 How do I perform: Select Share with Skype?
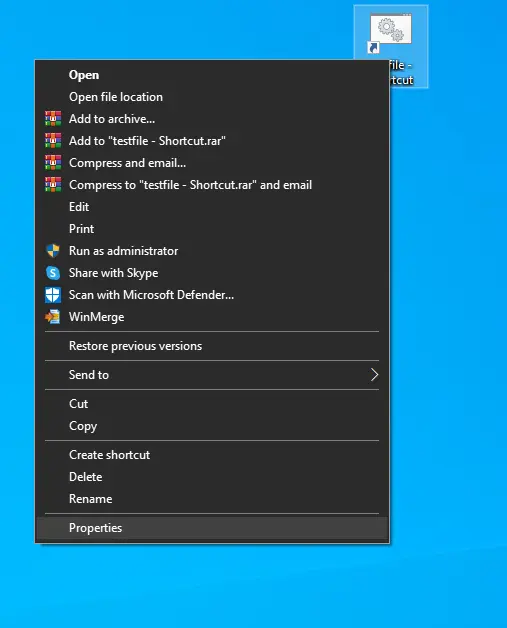click(x=212, y=273)
